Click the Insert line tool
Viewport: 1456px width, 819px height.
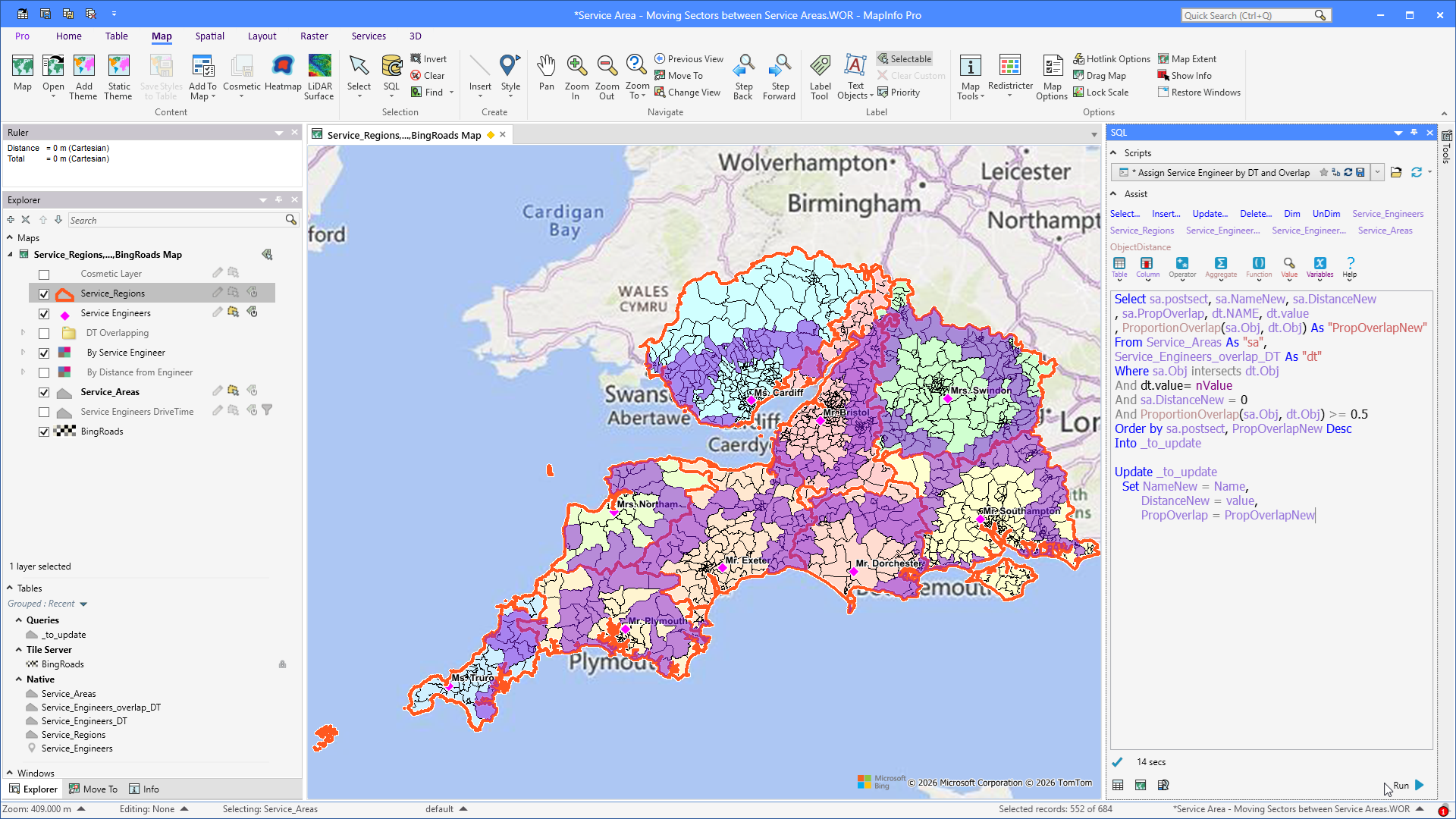click(x=480, y=74)
